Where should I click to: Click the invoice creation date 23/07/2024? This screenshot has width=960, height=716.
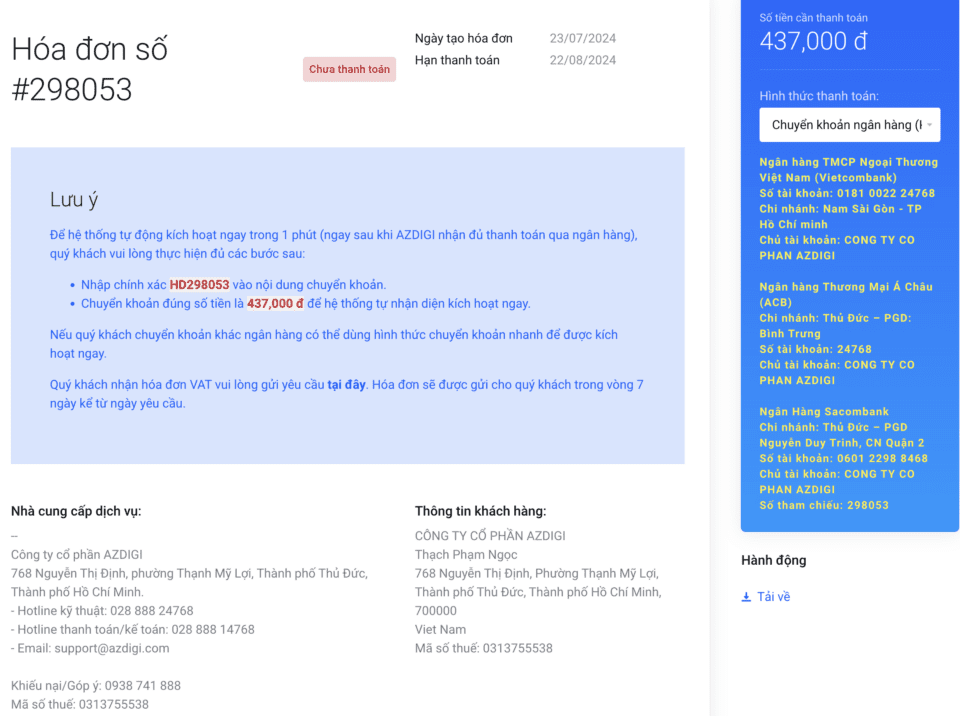(582, 39)
